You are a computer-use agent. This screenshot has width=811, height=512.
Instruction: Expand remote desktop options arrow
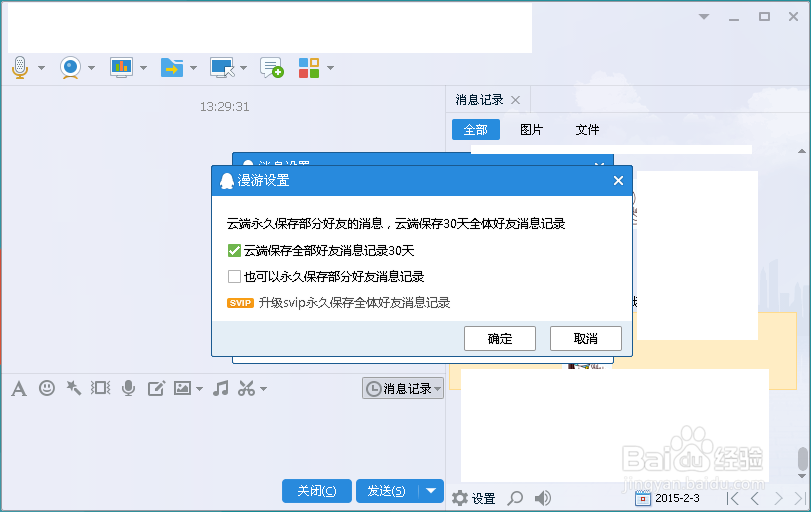point(244,68)
